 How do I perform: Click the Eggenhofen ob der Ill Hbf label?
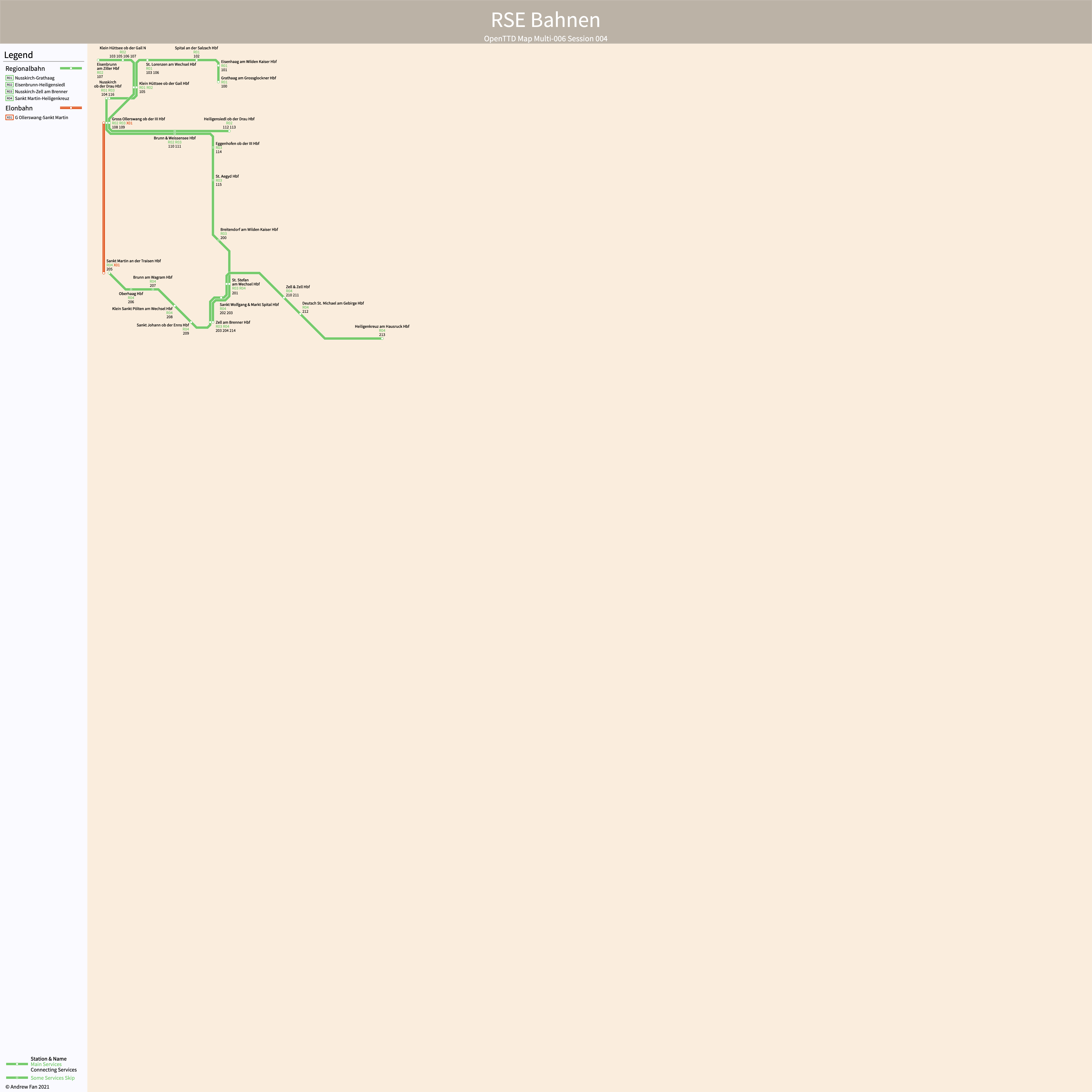[237, 143]
